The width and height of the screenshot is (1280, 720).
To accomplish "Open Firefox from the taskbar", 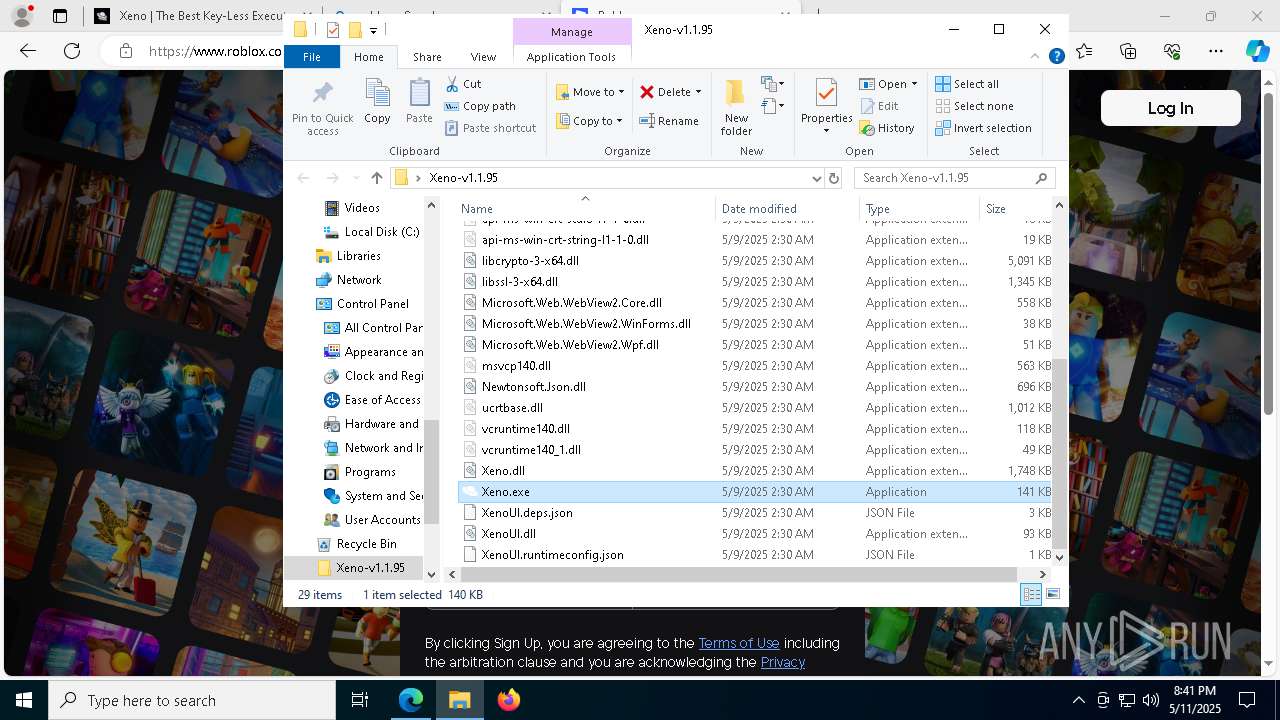I will coord(509,700).
